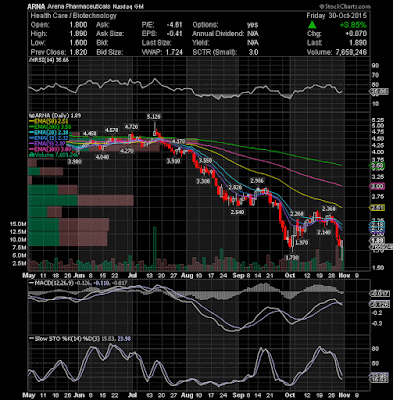This screenshot has height=400, width=393.
Task: Click the Prev Close 1.820 value
Action: pyautogui.click(x=78, y=52)
